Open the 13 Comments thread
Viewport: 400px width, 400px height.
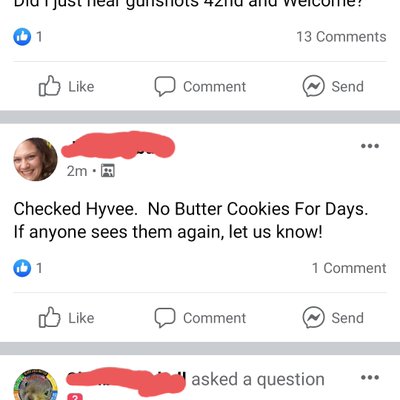click(341, 37)
